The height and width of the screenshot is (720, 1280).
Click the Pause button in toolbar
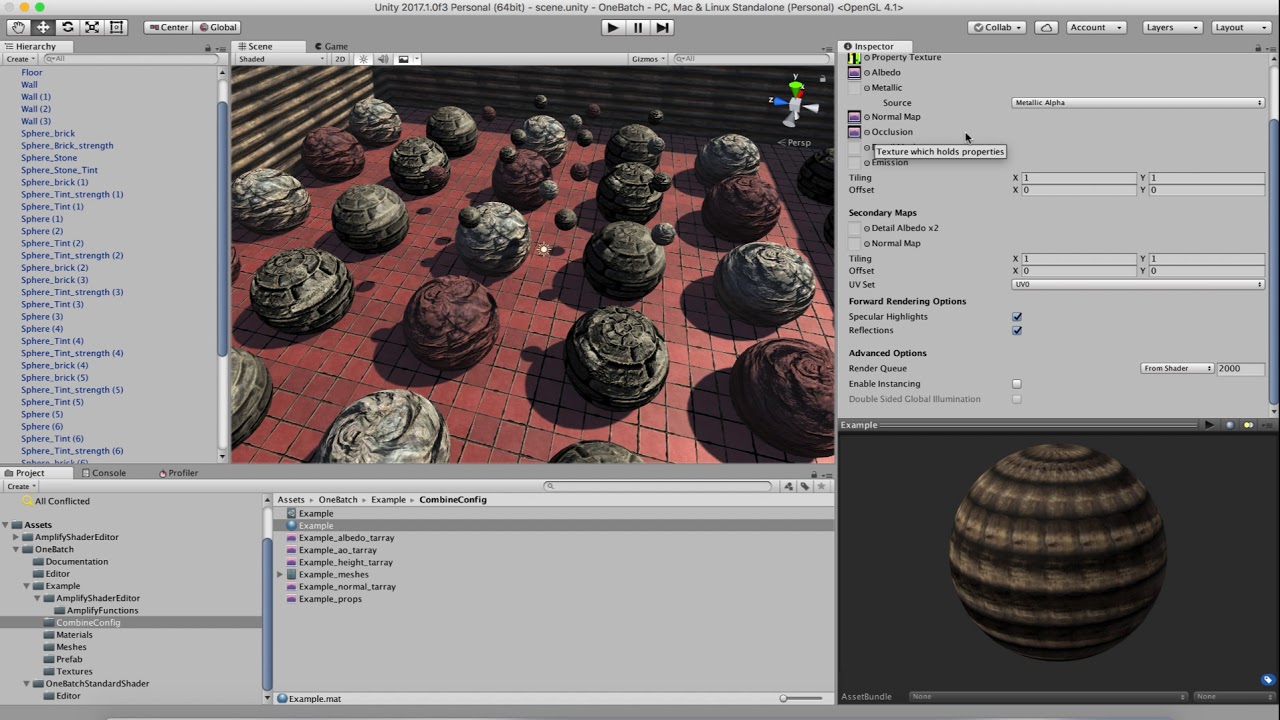[x=637, y=27]
